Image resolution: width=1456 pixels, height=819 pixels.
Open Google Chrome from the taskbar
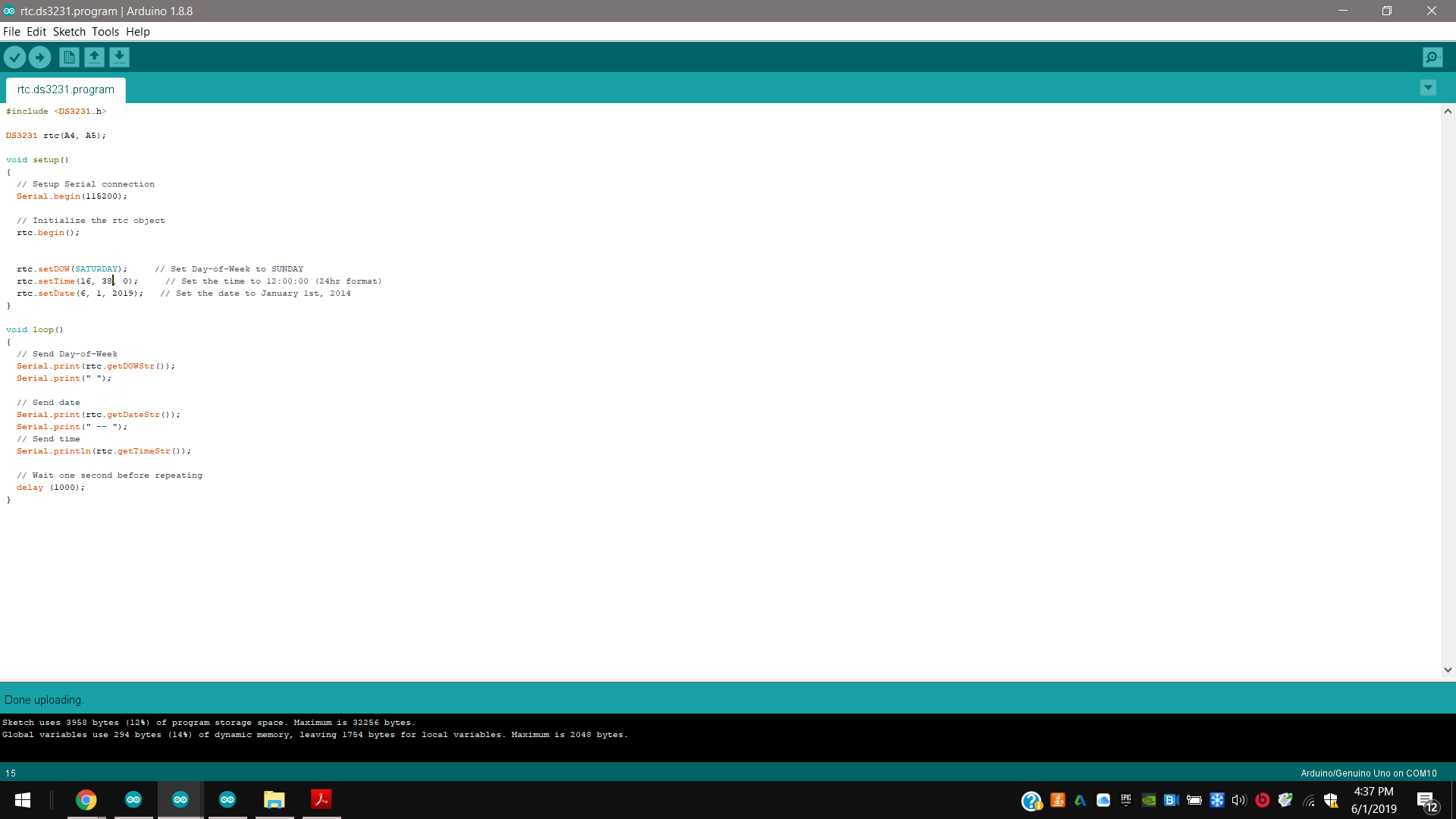point(86,799)
